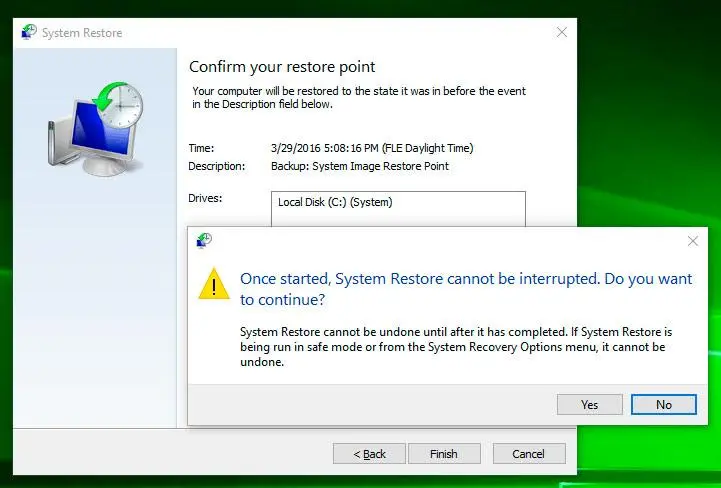Go to the previous step with Back

click(369, 454)
